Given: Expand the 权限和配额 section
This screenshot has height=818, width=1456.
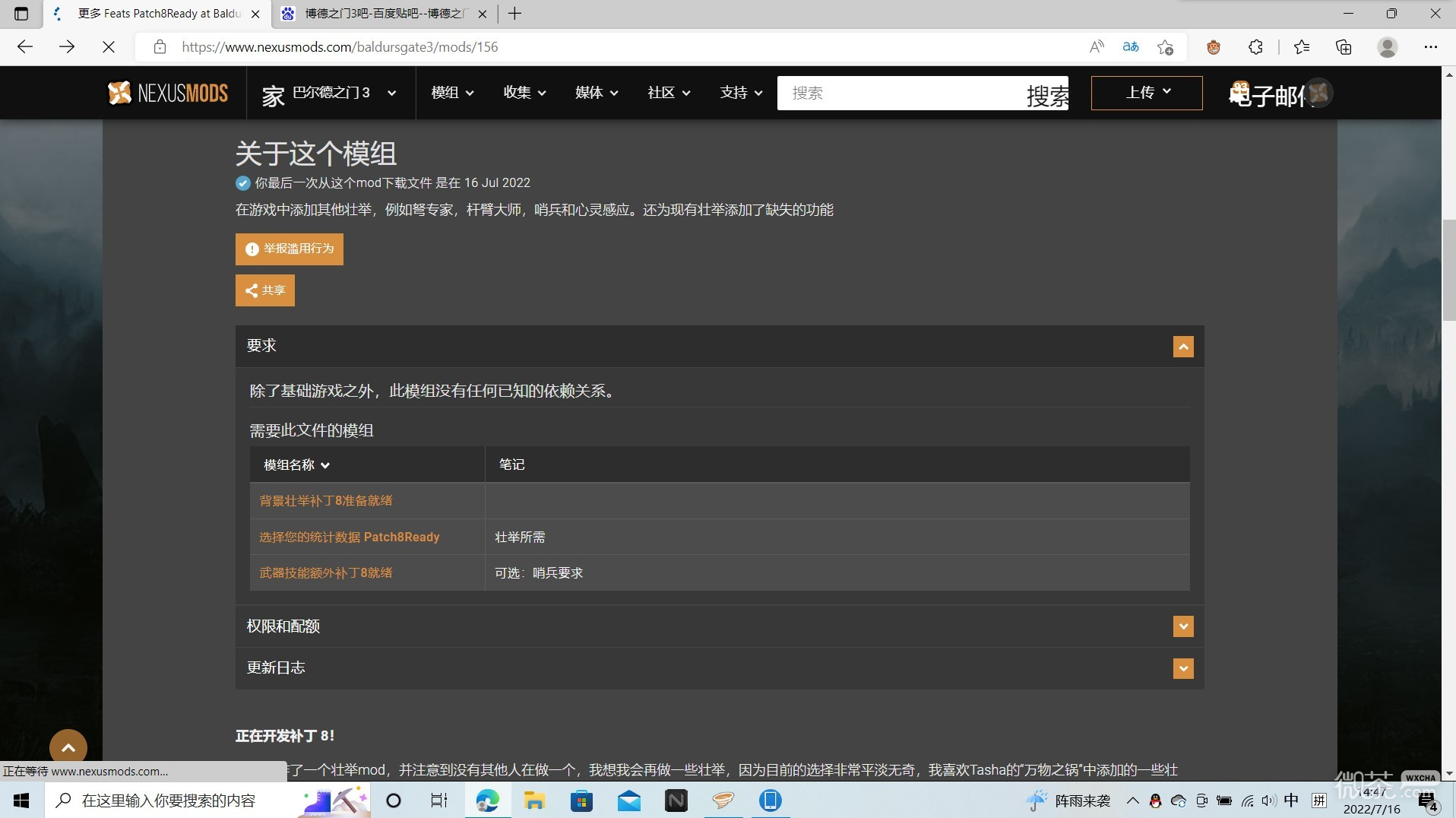Looking at the screenshot, I should click(1183, 626).
